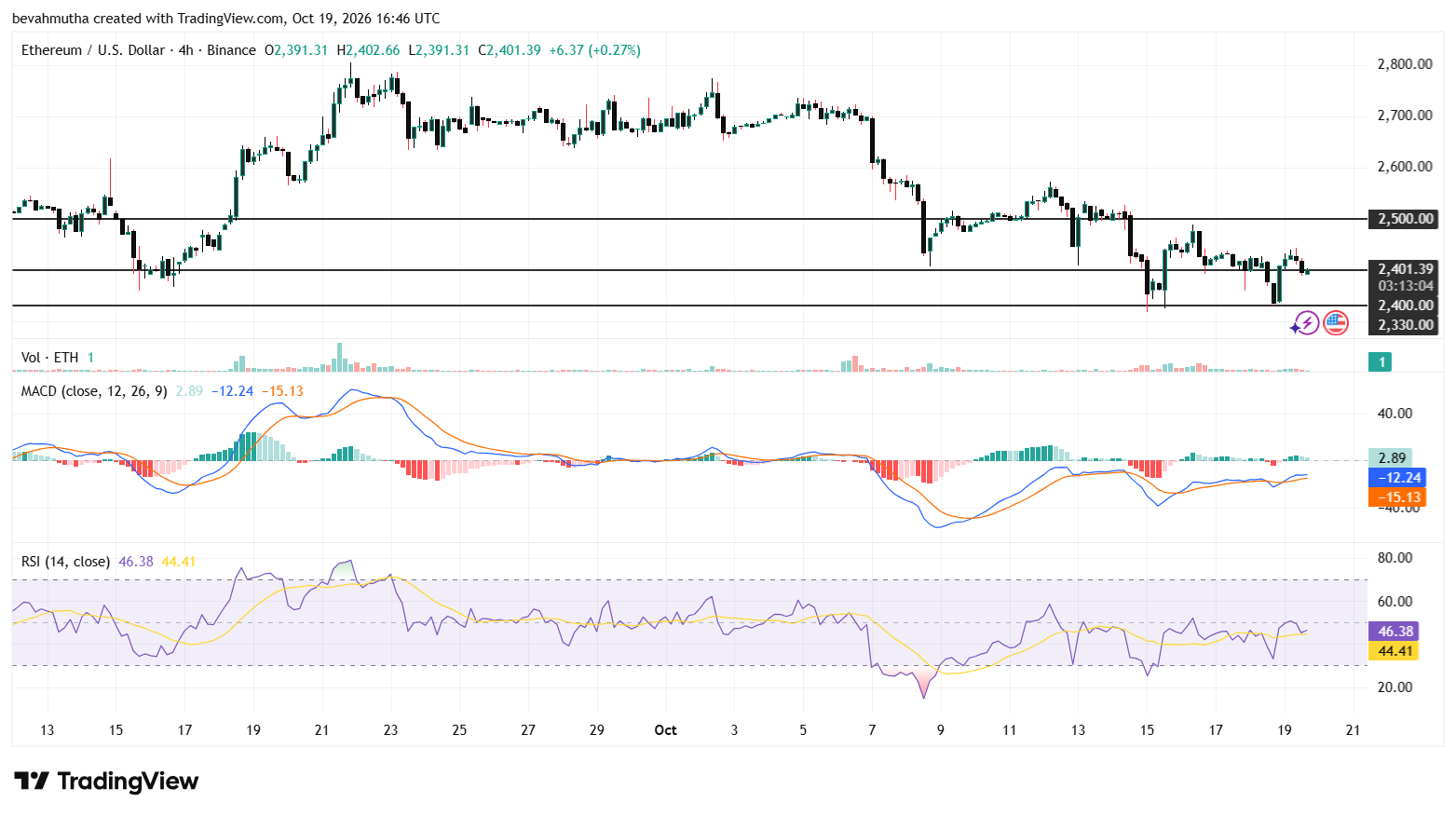Click the 2.89 histogram tag on MACD axis
This screenshot has height=816, width=1456.
click(x=1391, y=458)
